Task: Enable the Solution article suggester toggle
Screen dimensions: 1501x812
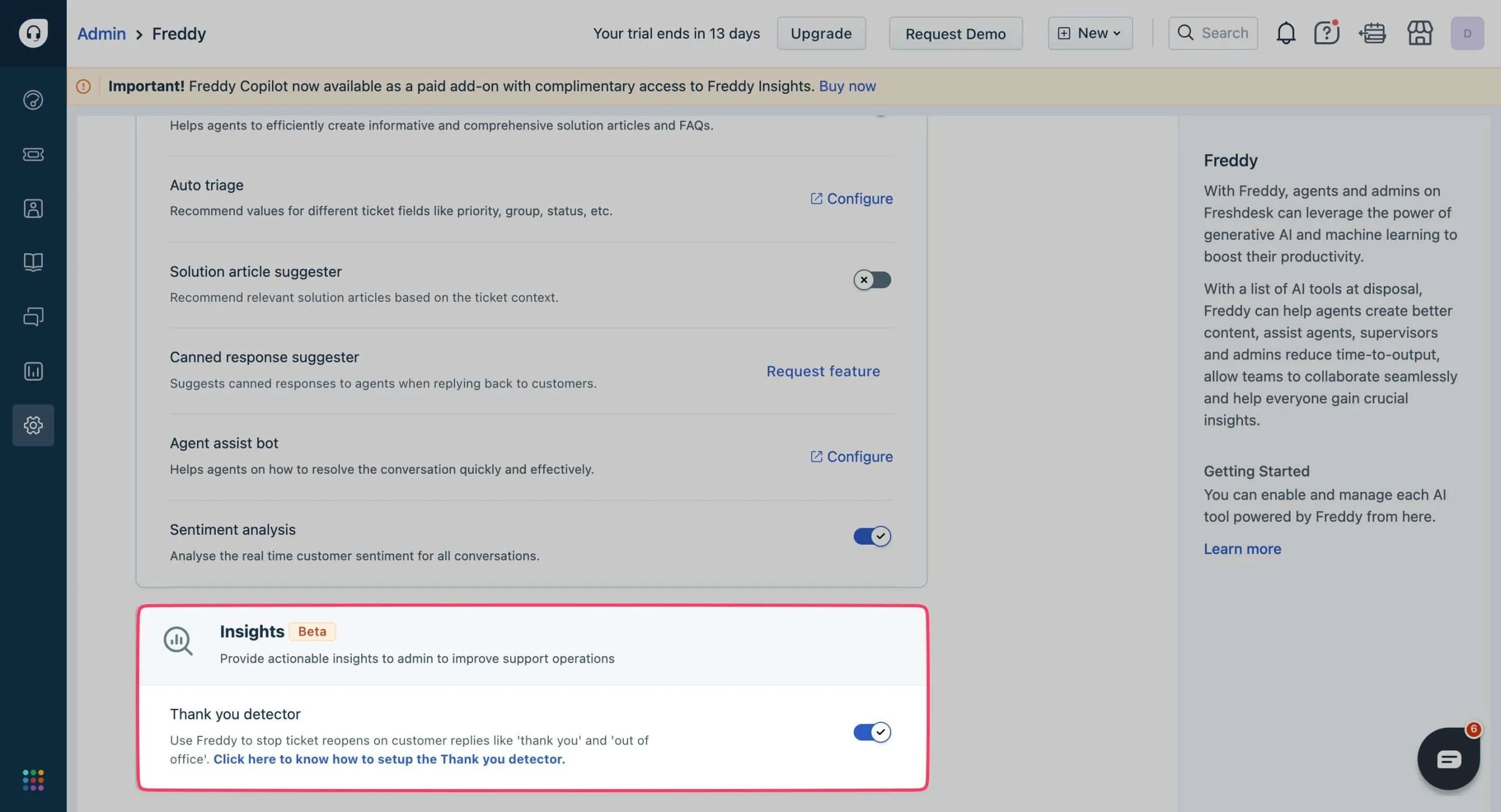Action: coord(872,280)
